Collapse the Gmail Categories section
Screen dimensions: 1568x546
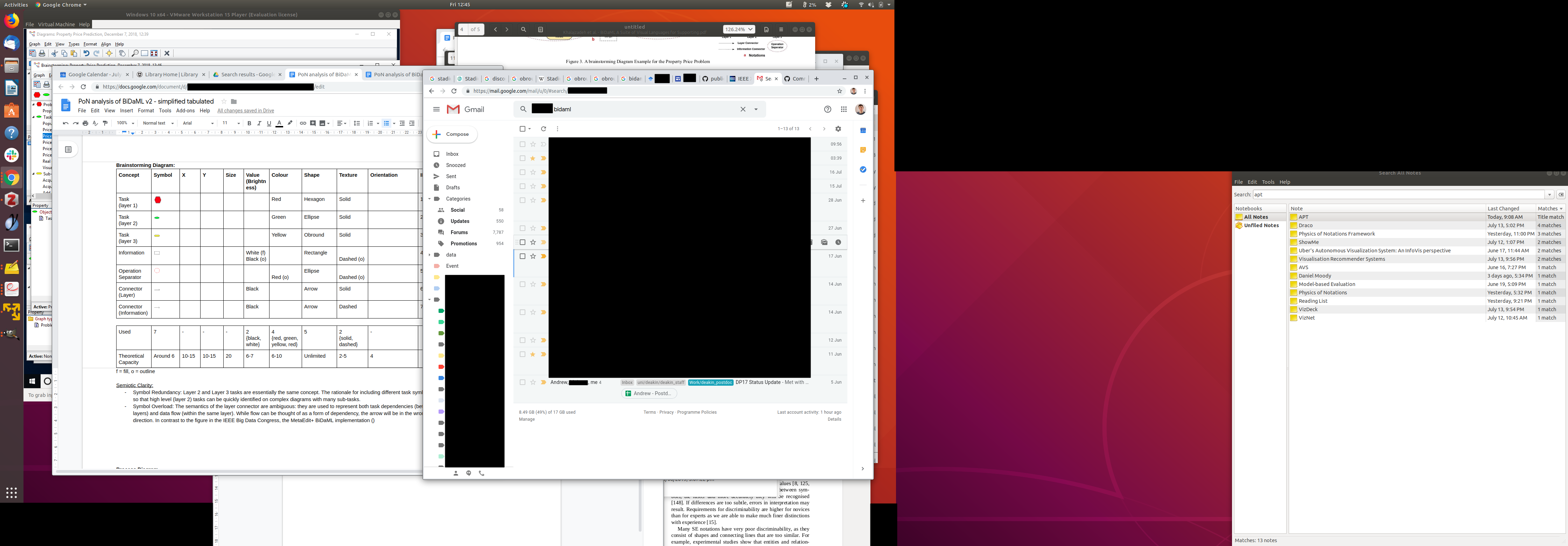429,199
